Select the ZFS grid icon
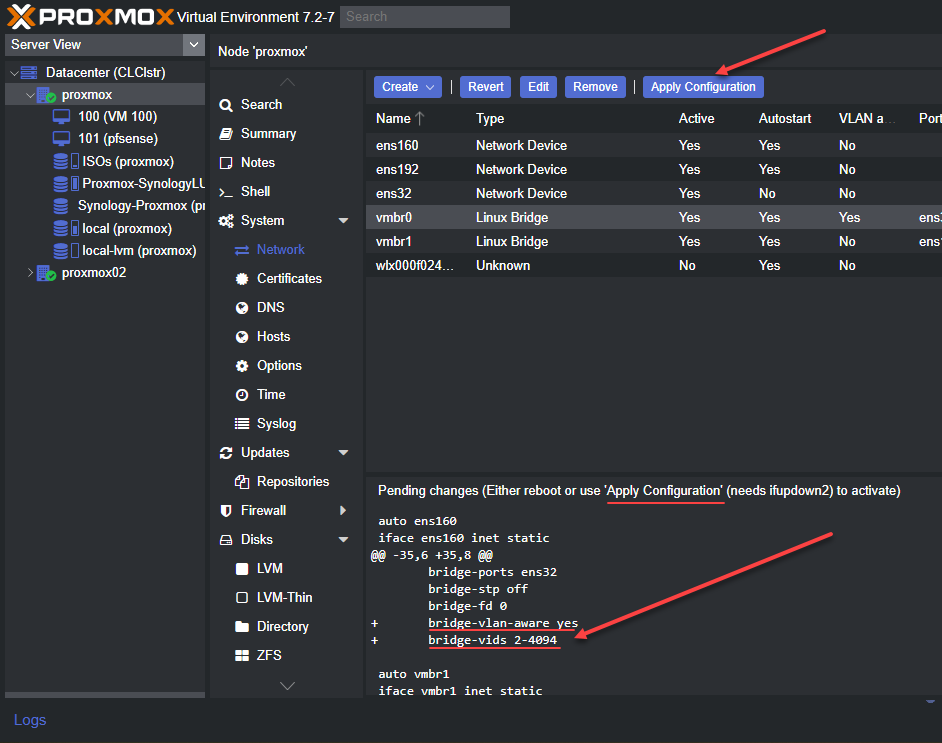This screenshot has width=942, height=743. (x=242, y=655)
